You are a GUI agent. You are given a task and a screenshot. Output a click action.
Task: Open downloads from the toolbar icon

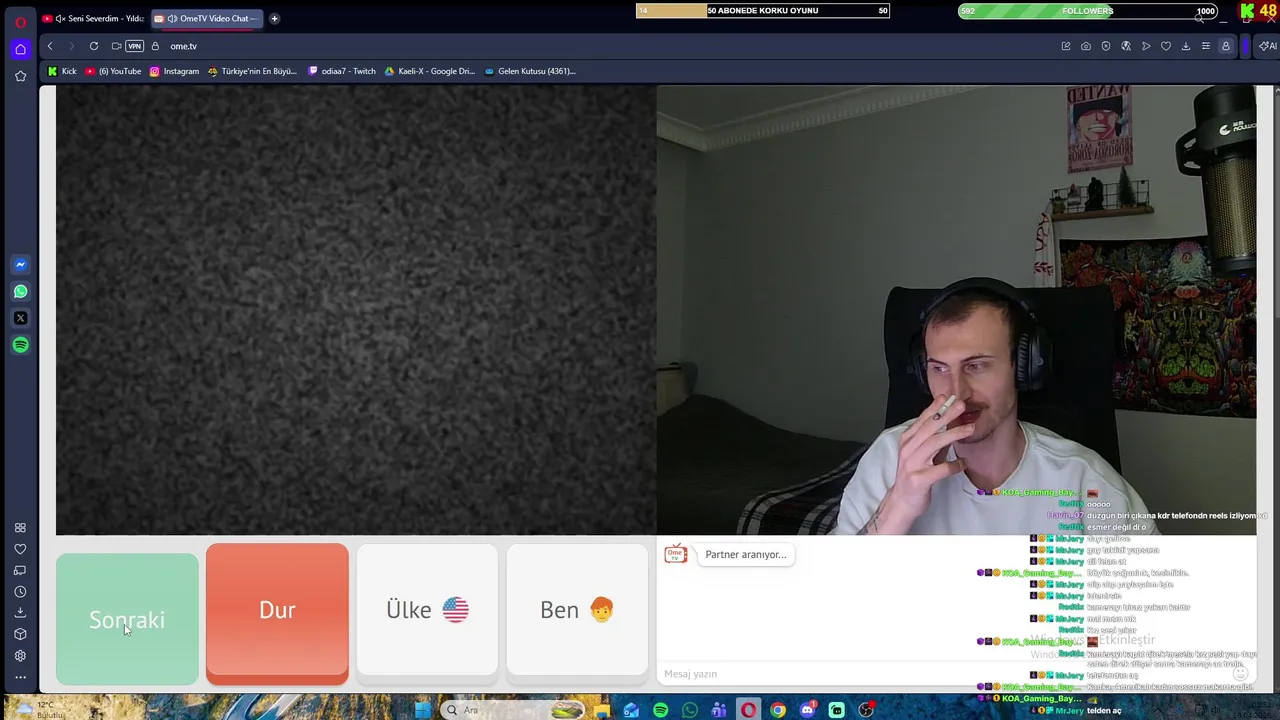pyautogui.click(x=1186, y=46)
